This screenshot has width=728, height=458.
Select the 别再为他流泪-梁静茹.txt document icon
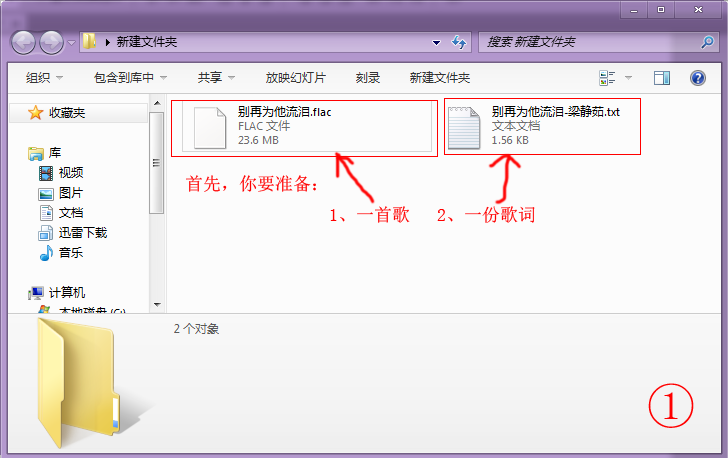point(465,127)
